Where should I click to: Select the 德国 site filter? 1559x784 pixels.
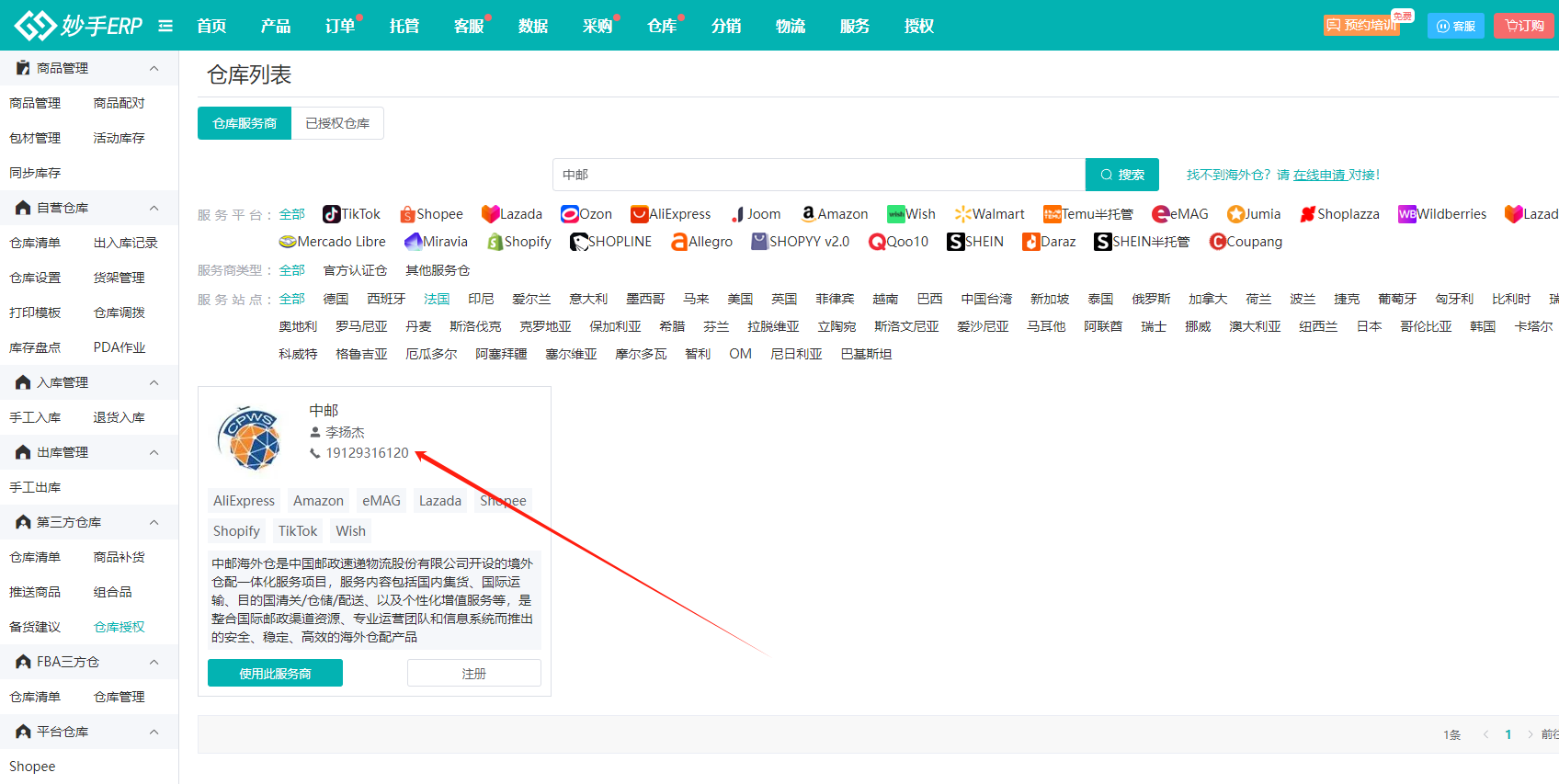click(x=336, y=299)
